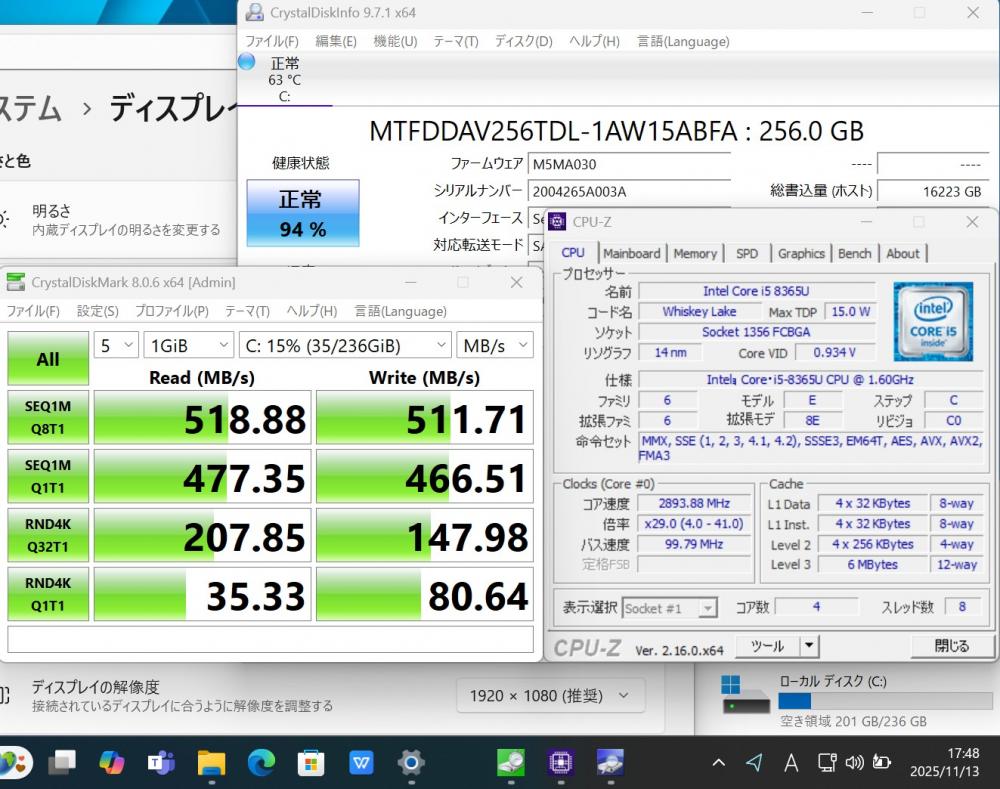The width and height of the screenshot is (1000, 789).
Task: Open File Explorer from the taskbar
Action: pos(211,763)
